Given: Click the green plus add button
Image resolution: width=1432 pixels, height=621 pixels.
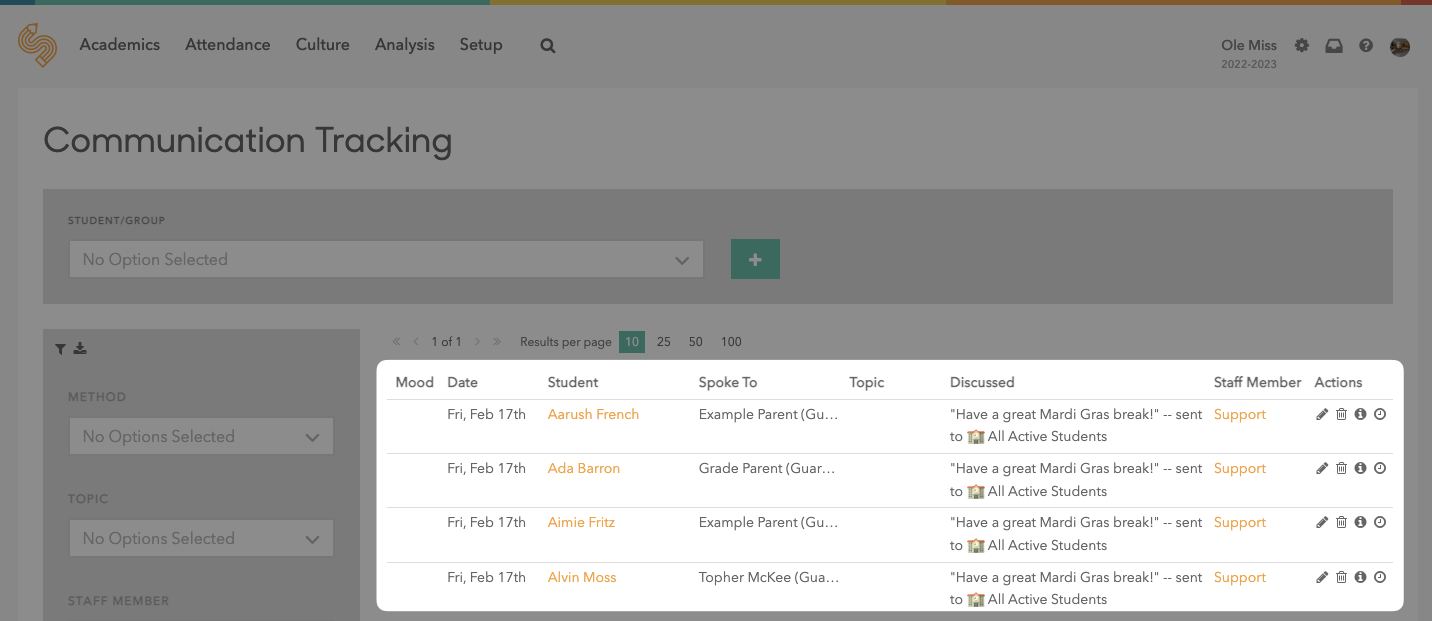Looking at the screenshot, I should [x=755, y=259].
